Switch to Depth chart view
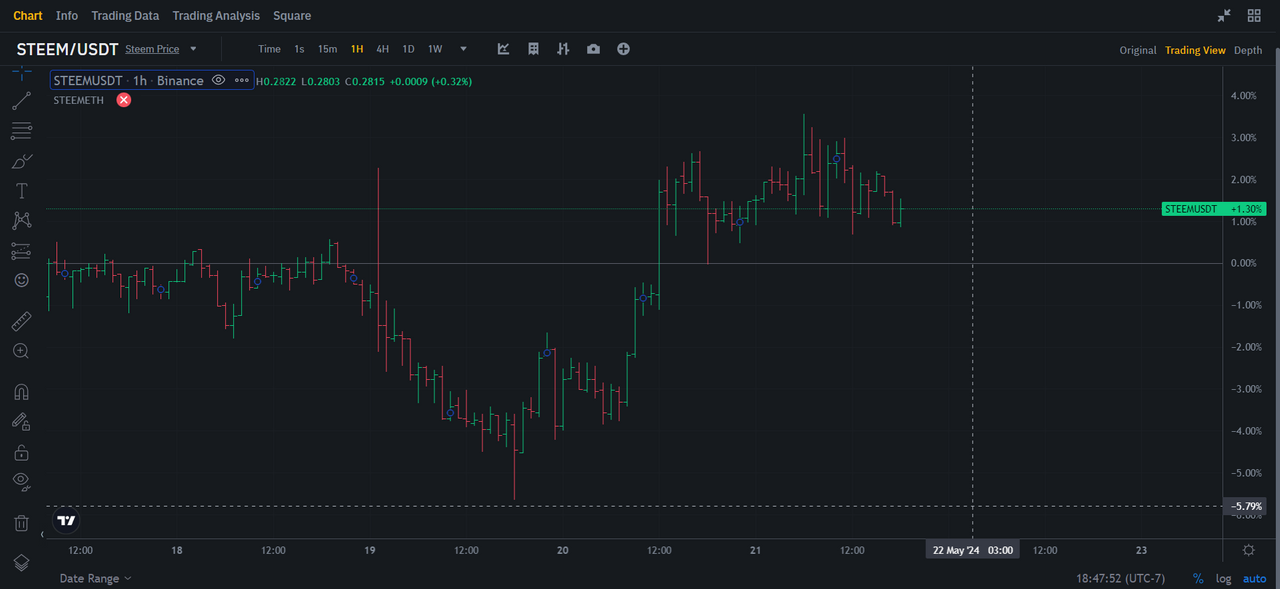Image resolution: width=1280 pixels, height=589 pixels. click(1248, 50)
